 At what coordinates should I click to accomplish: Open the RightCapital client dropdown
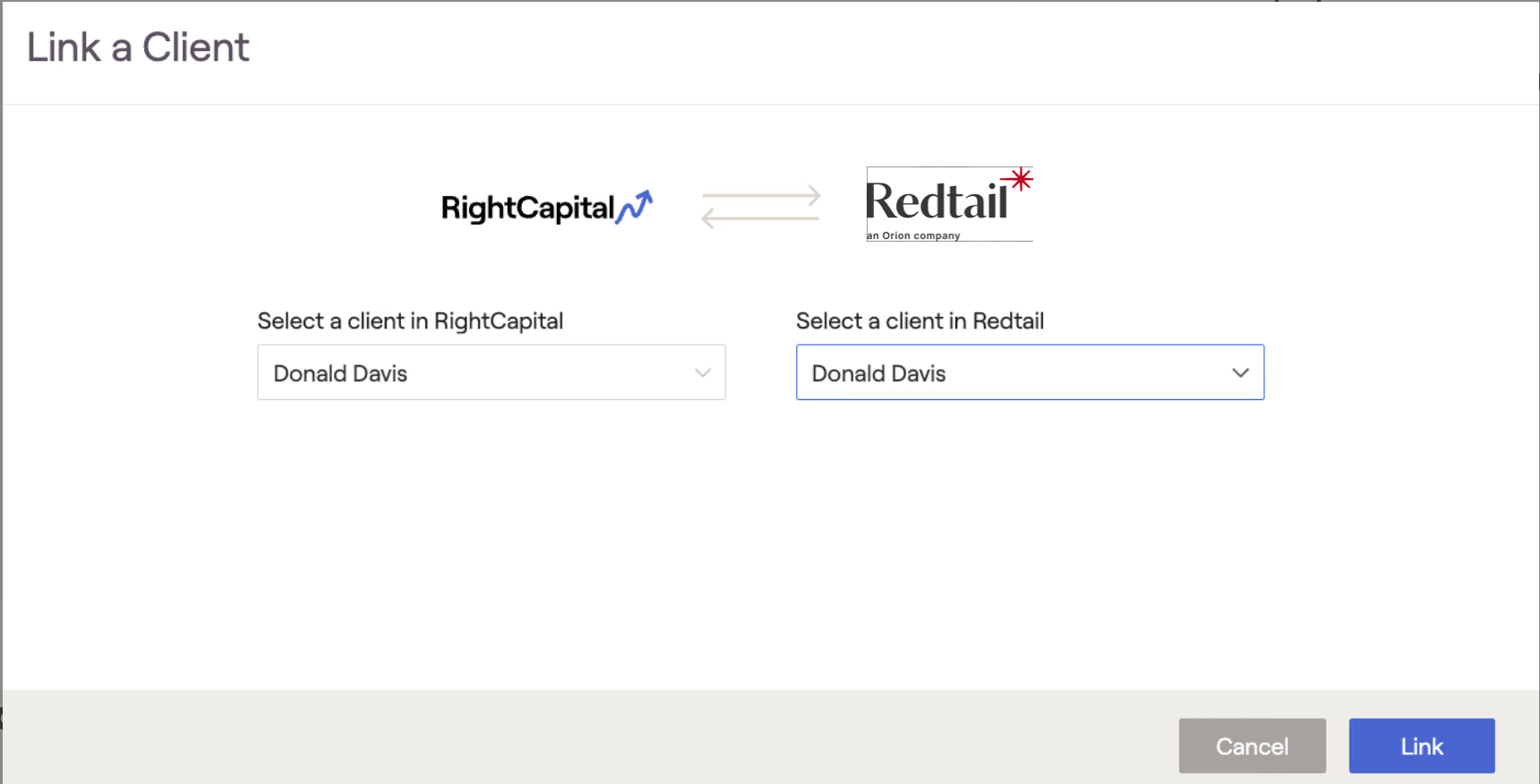(491, 372)
